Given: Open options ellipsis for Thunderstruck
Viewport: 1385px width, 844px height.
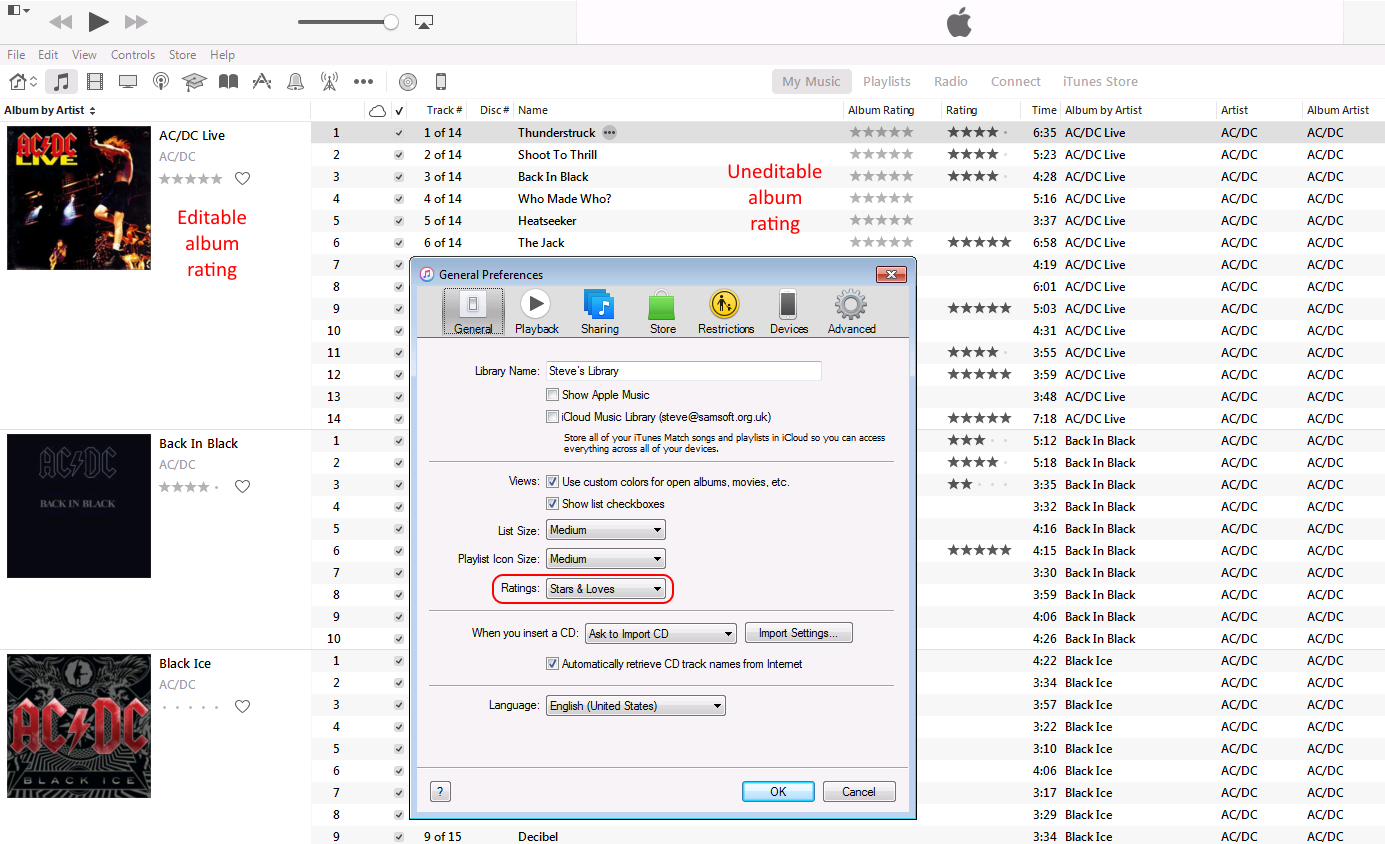Looking at the screenshot, I should pos(610,133).
